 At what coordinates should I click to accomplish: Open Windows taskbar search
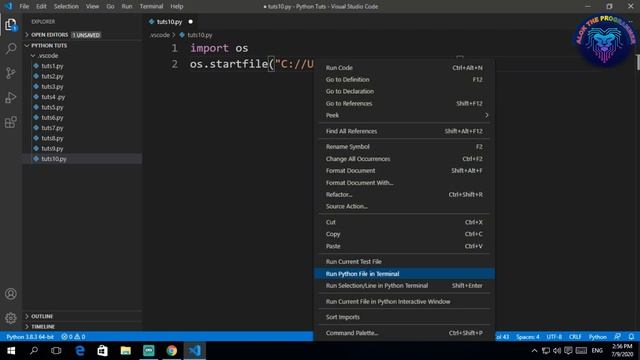pos(34,351)
